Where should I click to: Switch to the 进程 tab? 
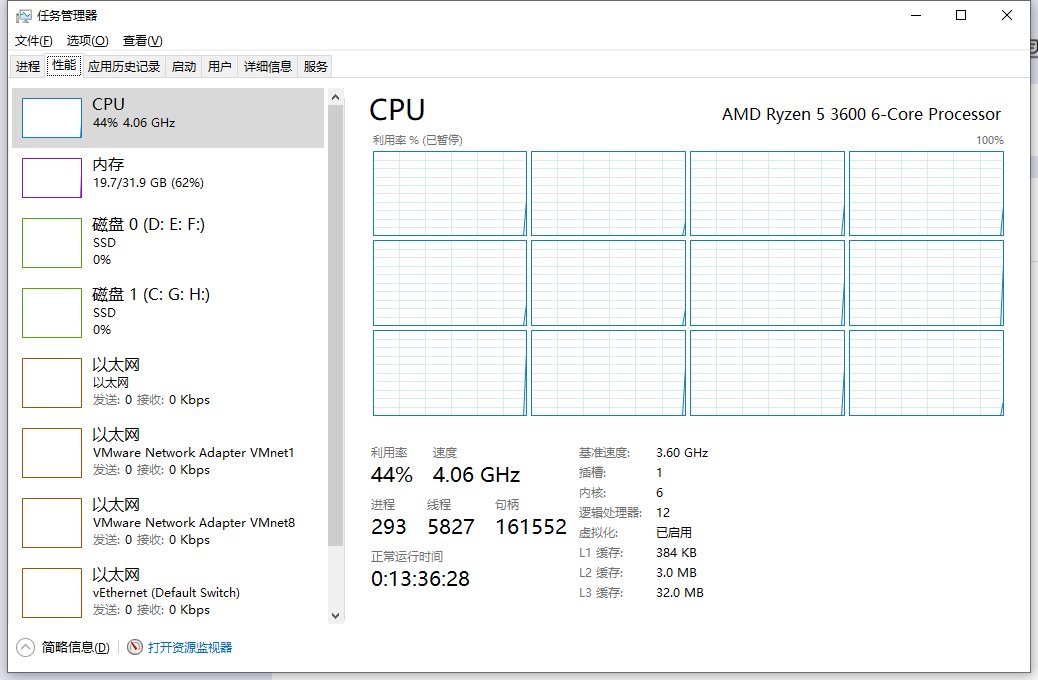tap(28, 67)
